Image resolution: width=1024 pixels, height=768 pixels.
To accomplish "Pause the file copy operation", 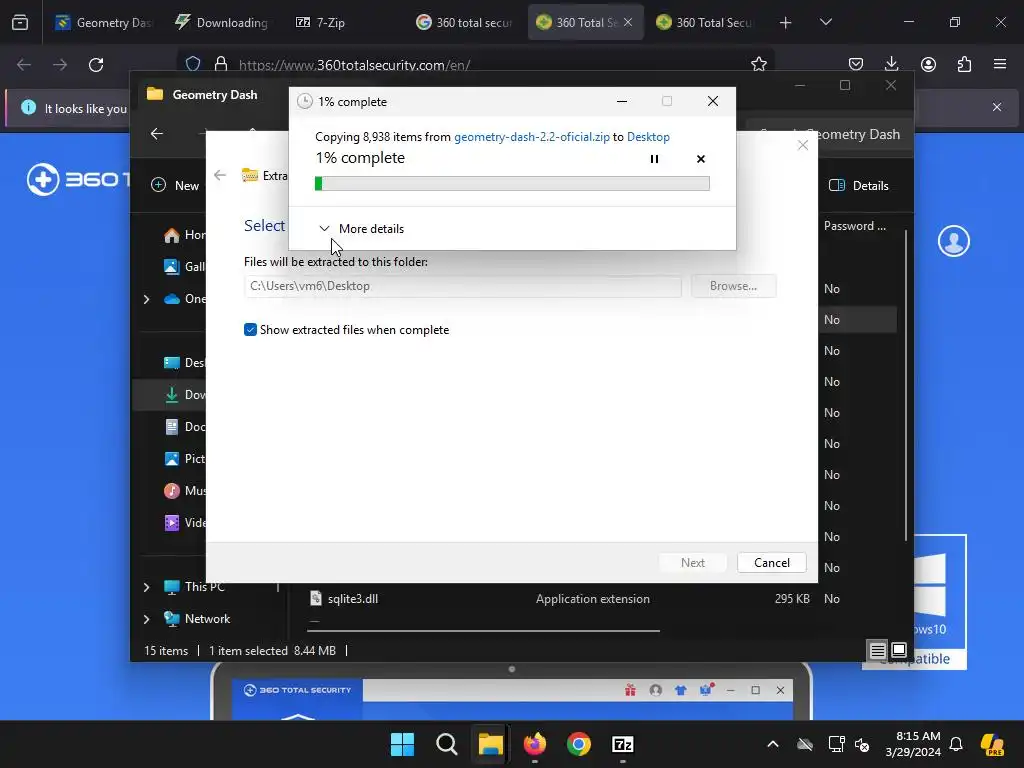I will [x=654, y=159].
